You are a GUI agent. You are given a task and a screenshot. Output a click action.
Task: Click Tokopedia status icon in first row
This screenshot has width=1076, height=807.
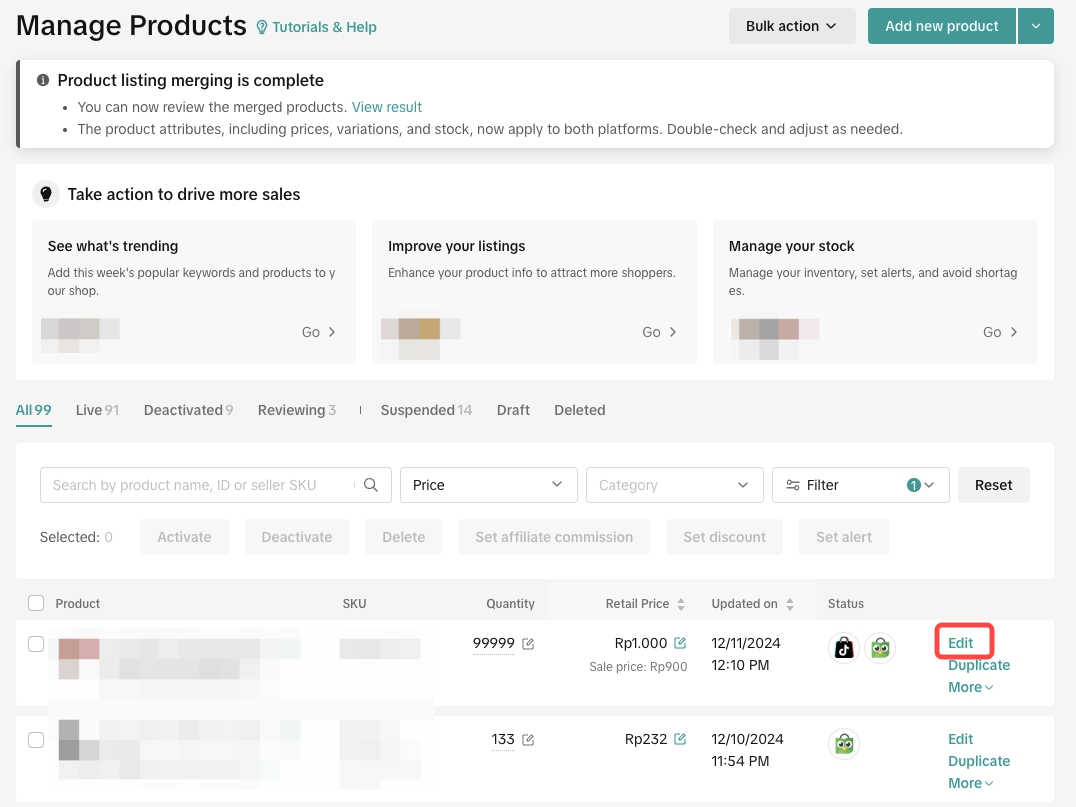tap(880, 648)
